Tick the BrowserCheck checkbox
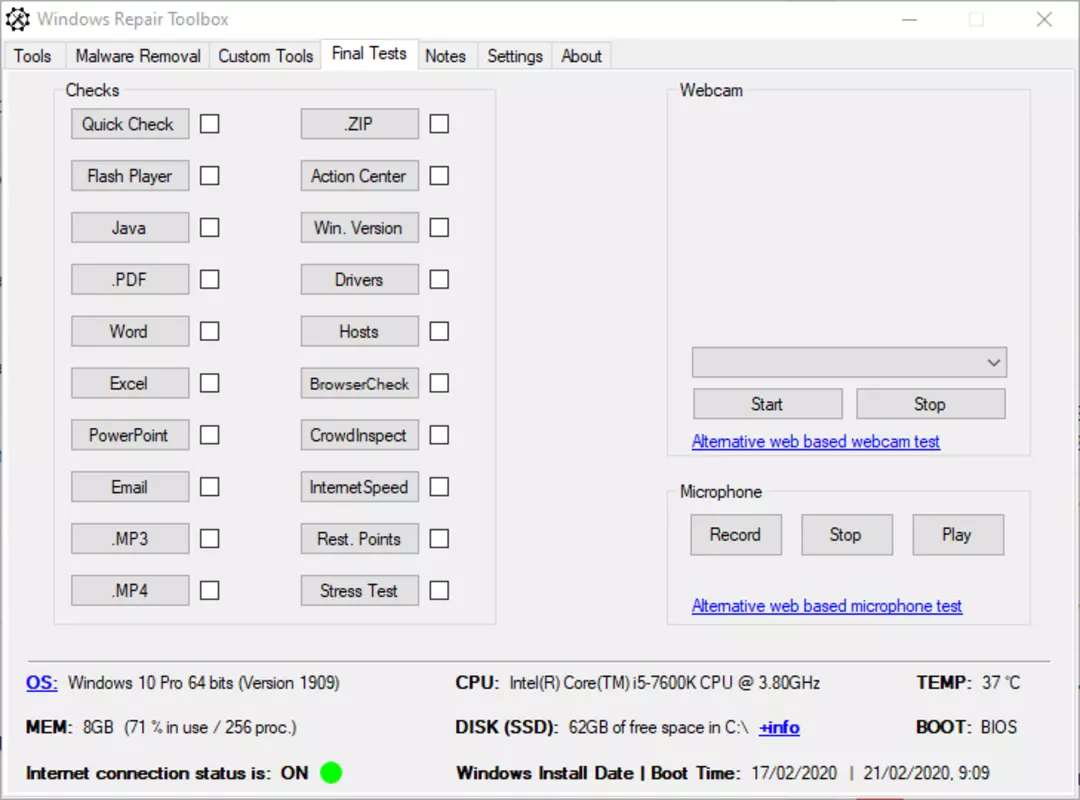 439,383
